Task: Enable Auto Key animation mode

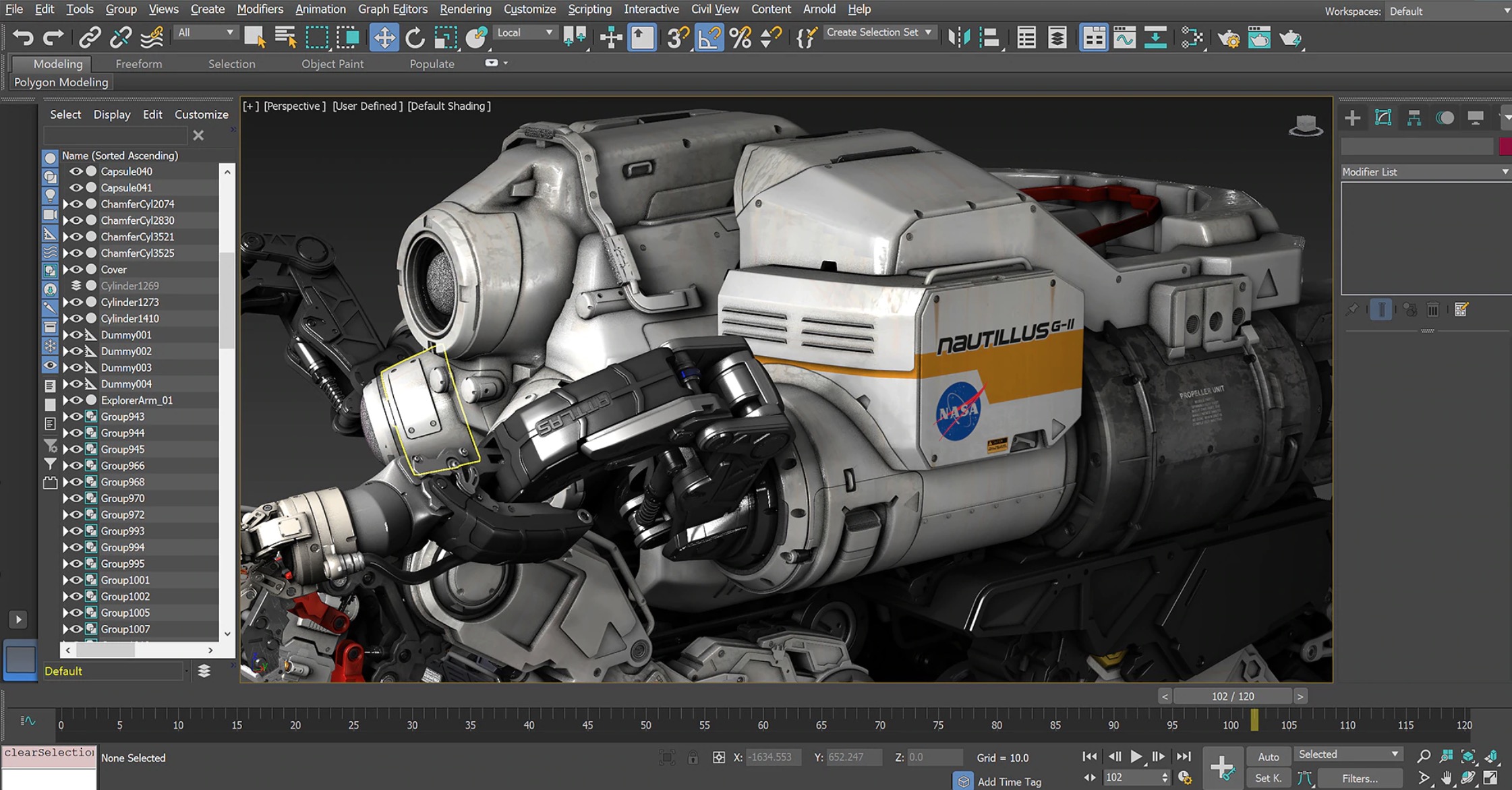Action: [x=1268, y=756]
